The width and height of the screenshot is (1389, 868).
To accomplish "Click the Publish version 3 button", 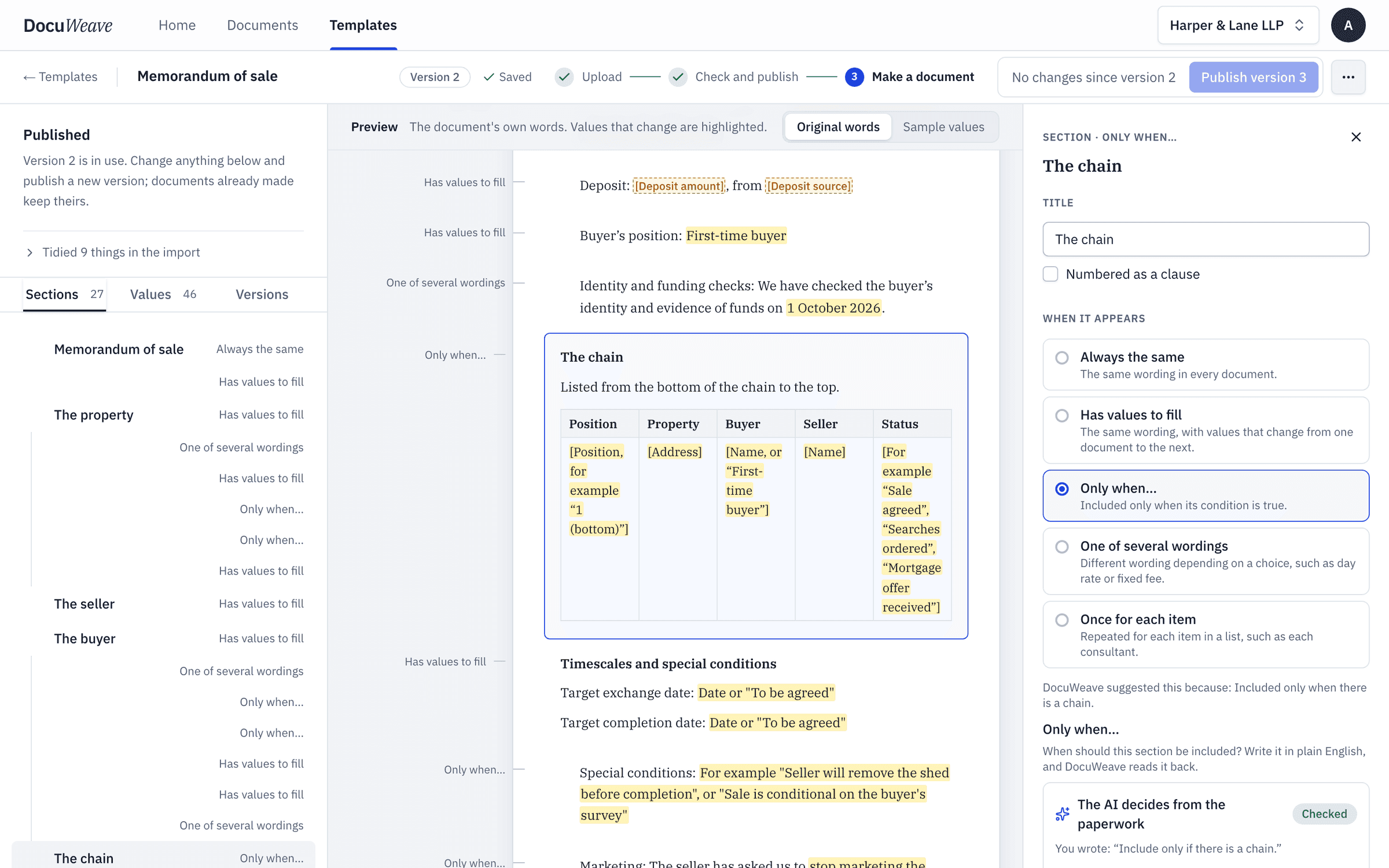I will point(1254,77).
